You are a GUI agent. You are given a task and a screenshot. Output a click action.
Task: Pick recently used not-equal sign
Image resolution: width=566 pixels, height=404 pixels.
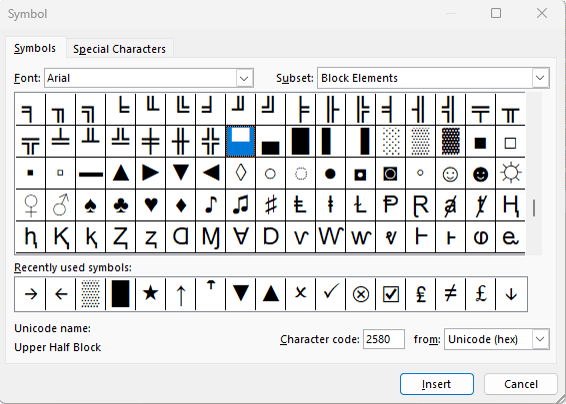click(450, 294)
